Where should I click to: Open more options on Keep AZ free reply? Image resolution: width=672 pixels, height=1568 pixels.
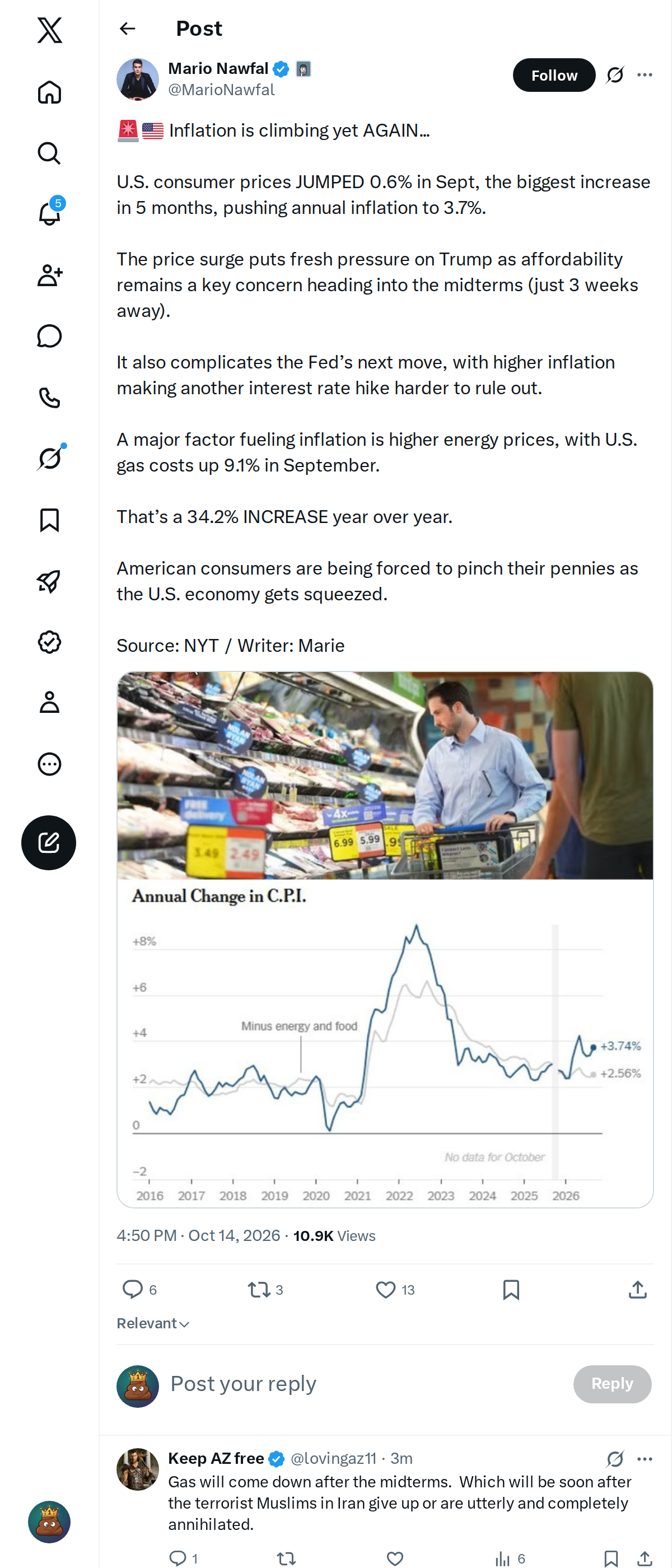645,1458
